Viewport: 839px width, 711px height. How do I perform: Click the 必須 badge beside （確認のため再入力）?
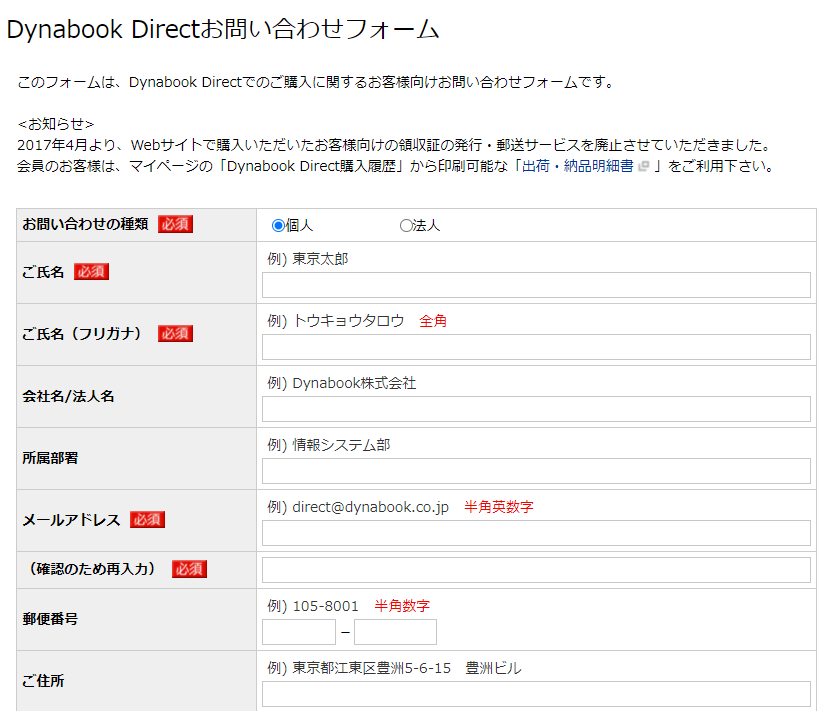[x=189, y=569]
